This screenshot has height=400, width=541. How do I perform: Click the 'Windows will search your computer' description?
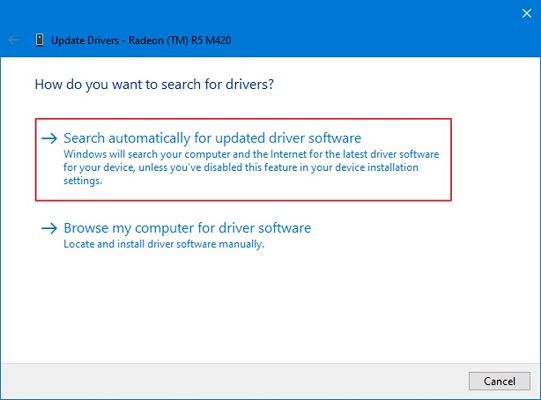coord(251,167)
